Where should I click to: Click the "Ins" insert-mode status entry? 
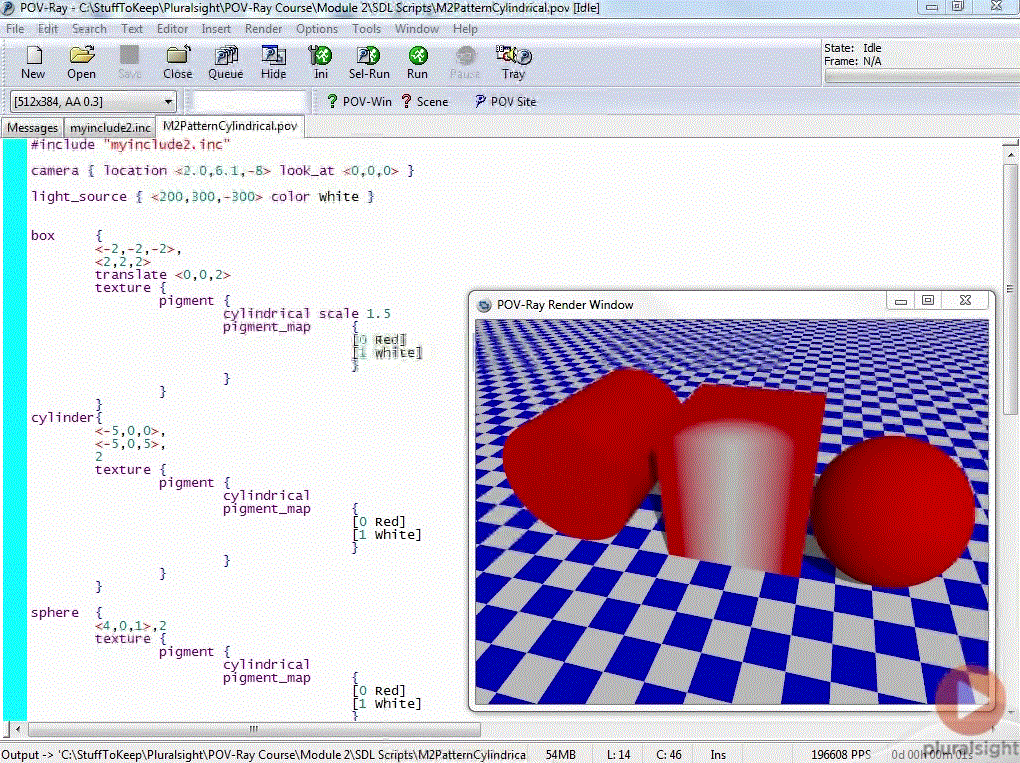point(718,755)
